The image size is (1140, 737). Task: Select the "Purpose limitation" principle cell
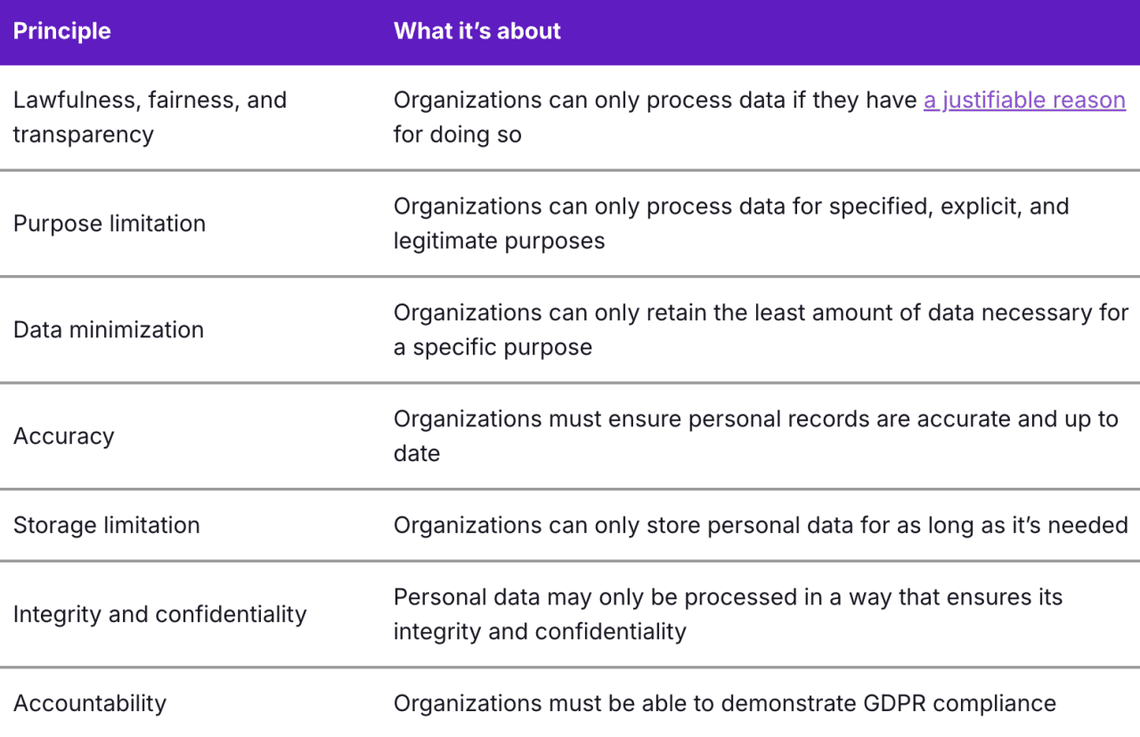point(109,223)
